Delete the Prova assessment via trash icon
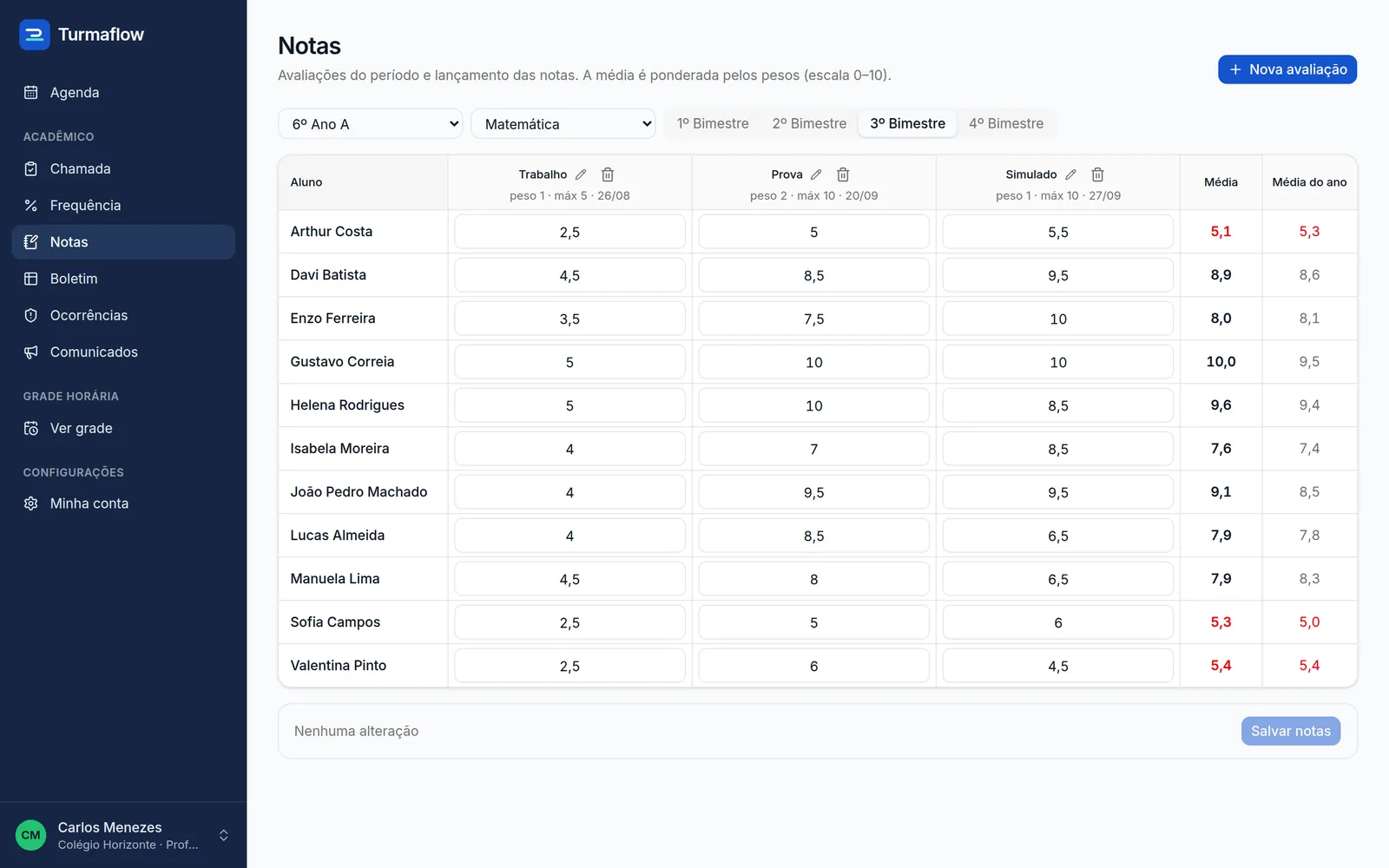 (843, 174)
